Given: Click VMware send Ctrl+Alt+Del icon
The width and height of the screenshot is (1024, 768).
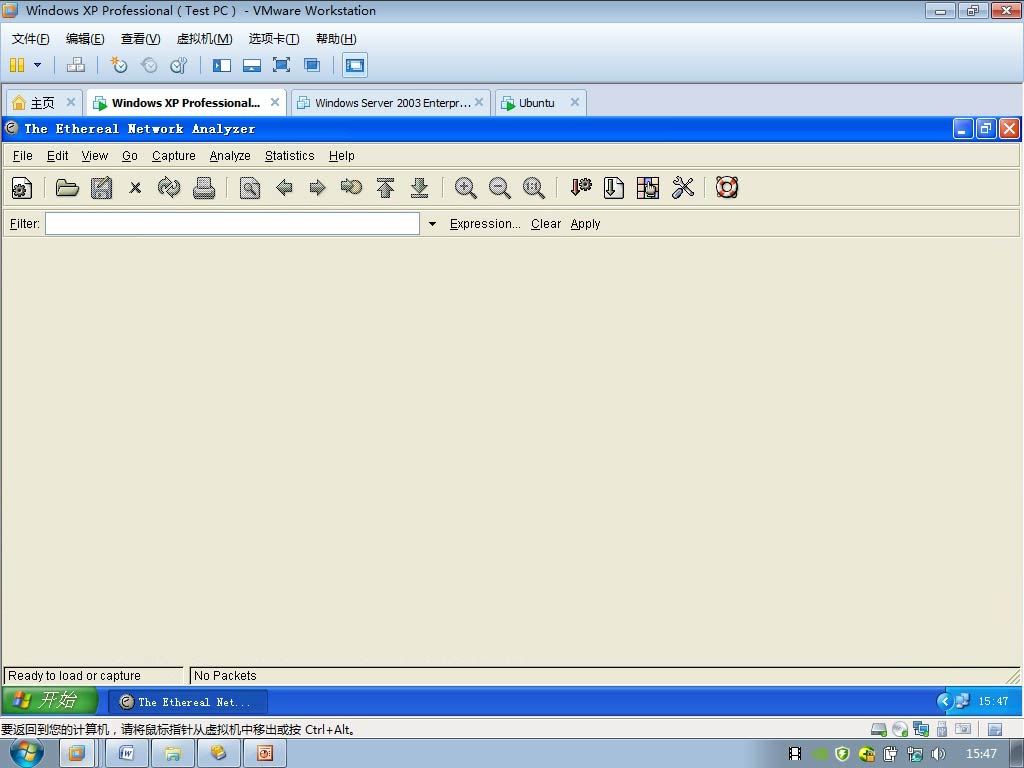Looking at the screenshot, I should coord(76,65).
